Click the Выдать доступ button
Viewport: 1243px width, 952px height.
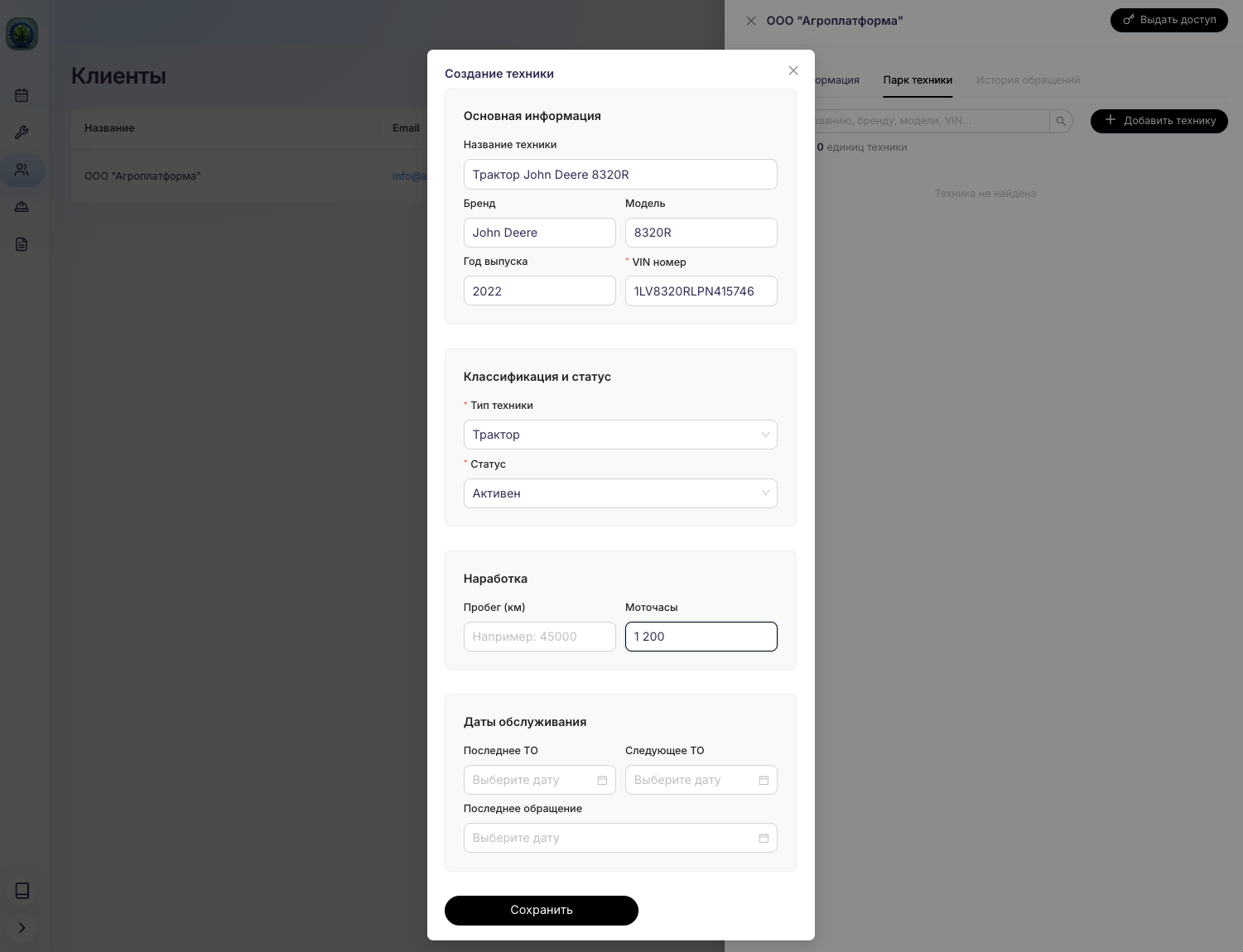(1168, 20)
